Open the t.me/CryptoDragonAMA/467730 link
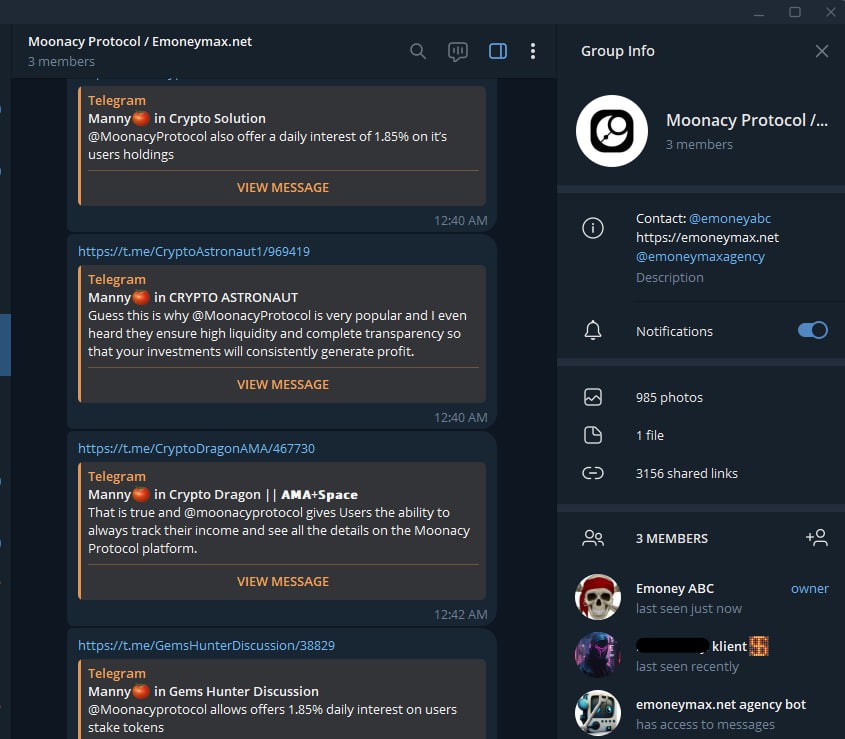This screenshot has width=845, height=739. tap(196, 448)
